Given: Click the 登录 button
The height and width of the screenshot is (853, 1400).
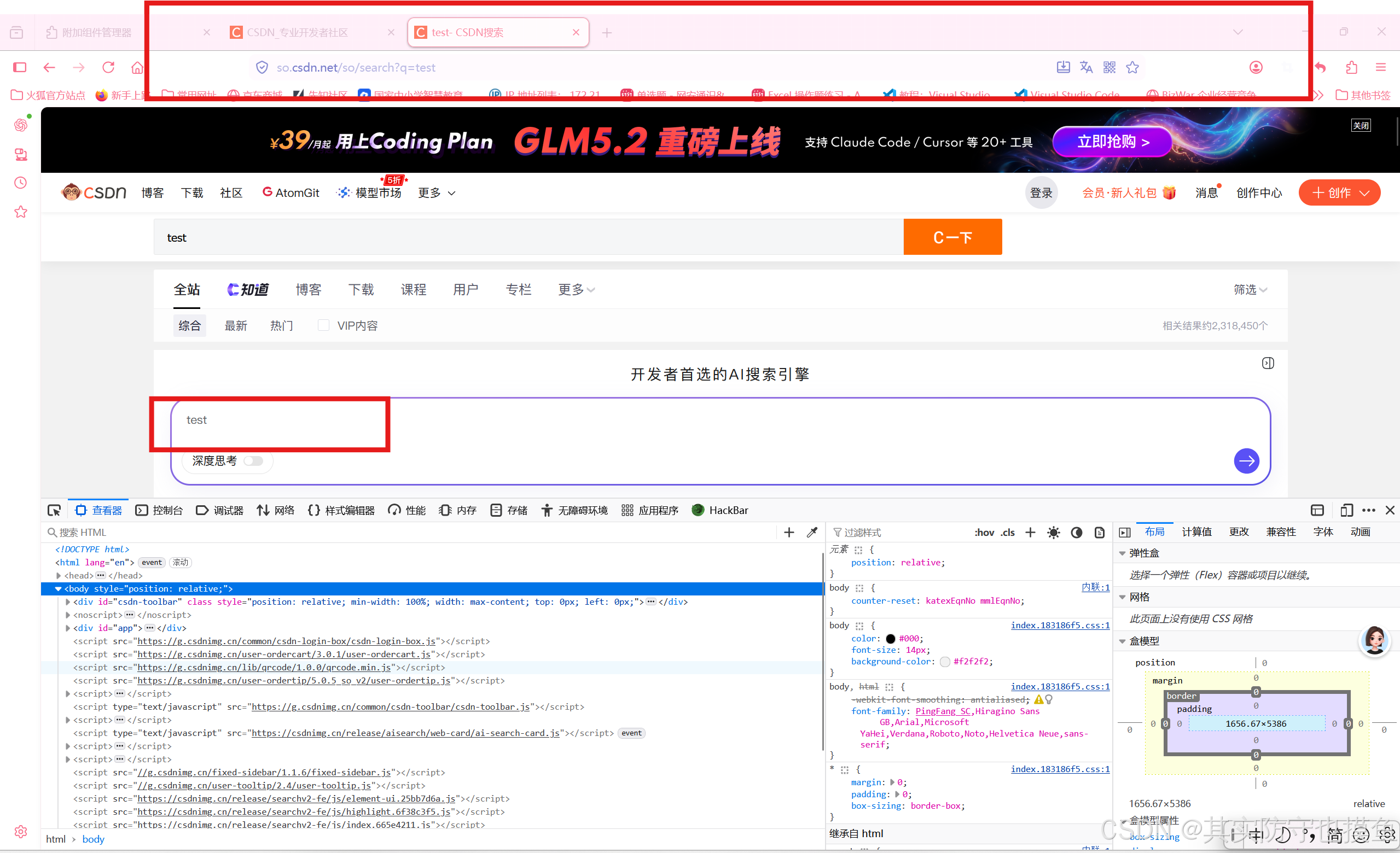Looking at the screenshot, I should click(1041, 193).
